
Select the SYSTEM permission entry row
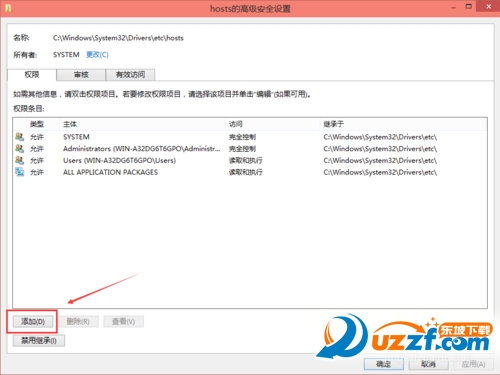[250, 137]
